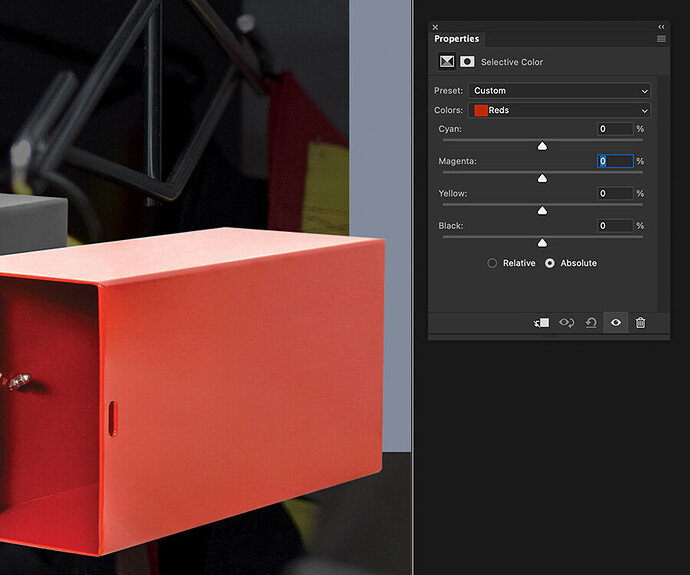Open the Properties panel menu
This screenshot has height=575, width=690.
661,38
